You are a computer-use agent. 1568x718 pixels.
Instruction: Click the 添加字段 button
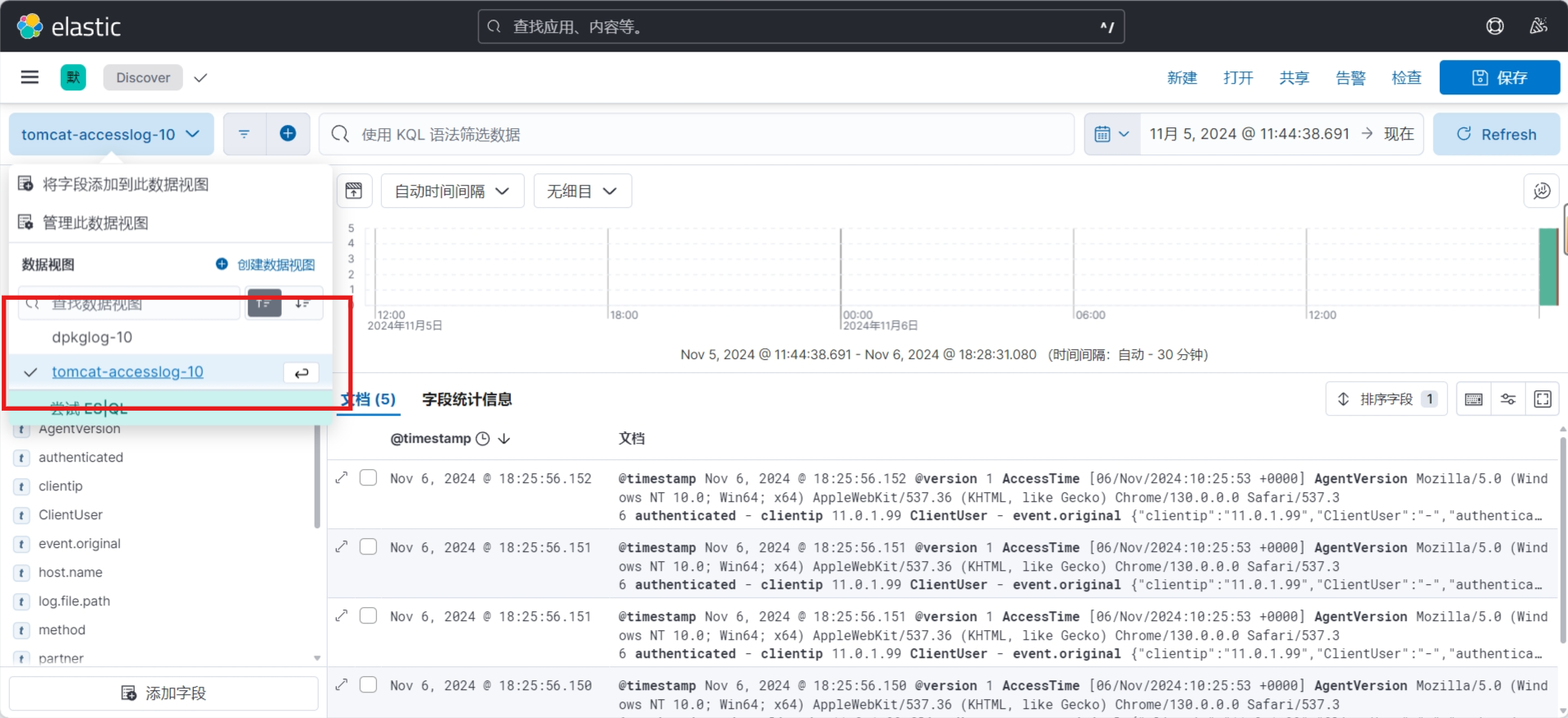(163, 693)
